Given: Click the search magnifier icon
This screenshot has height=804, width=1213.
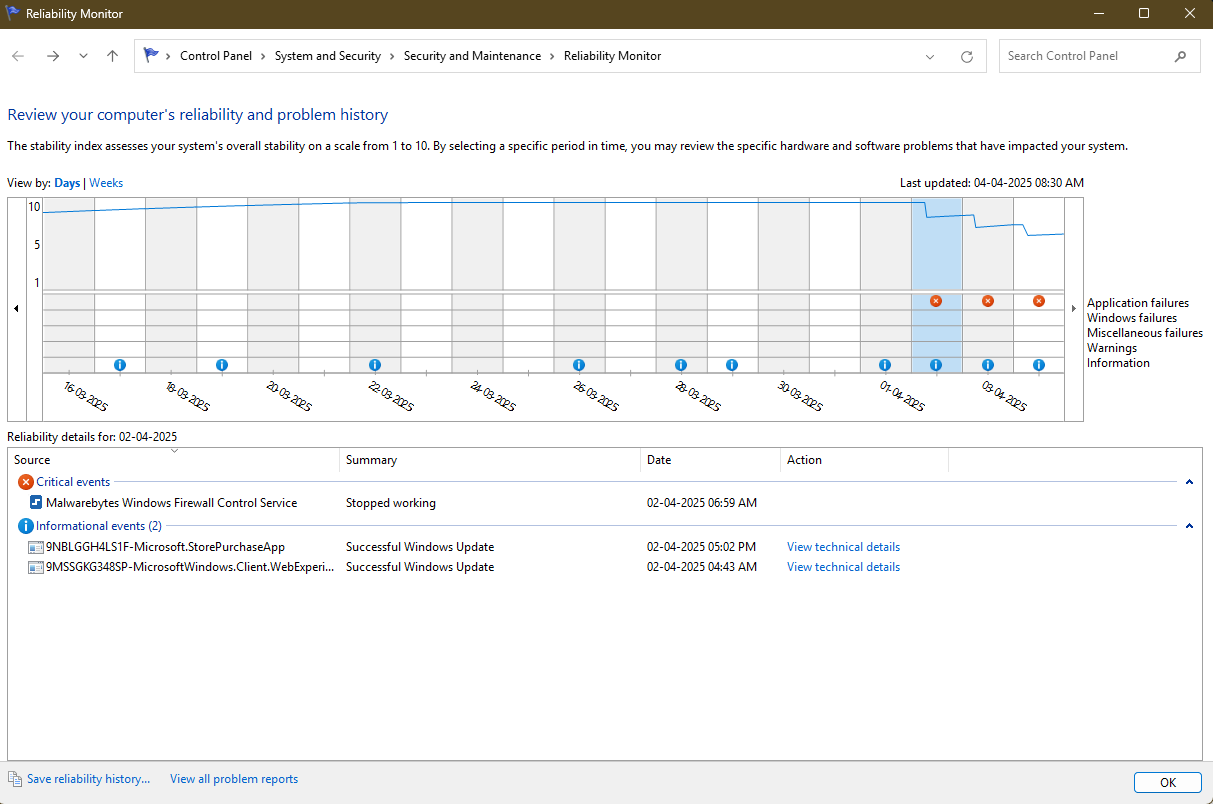Looking at the screenshot, I should (1181, 57).
